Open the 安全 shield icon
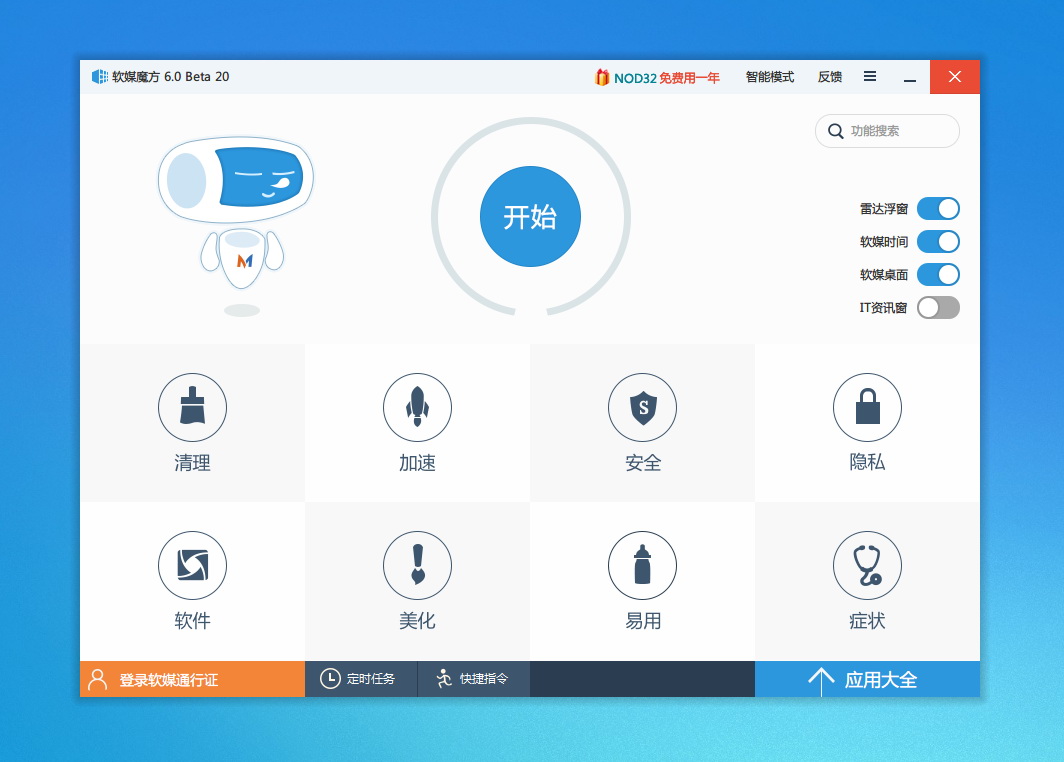The height and width of the screenshot is (762, 1064). (x=643, y=407)
